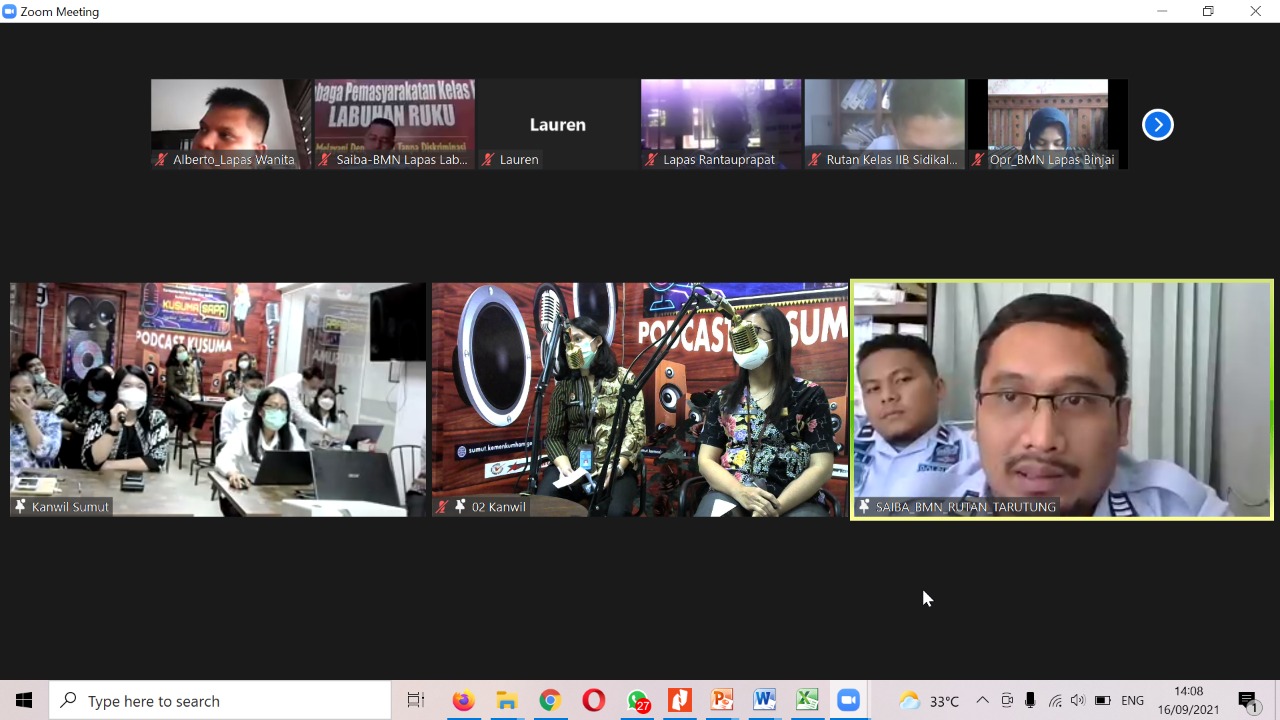
Task: Switch to PowerPoint in the taskbar
Action: click(722, 700)
